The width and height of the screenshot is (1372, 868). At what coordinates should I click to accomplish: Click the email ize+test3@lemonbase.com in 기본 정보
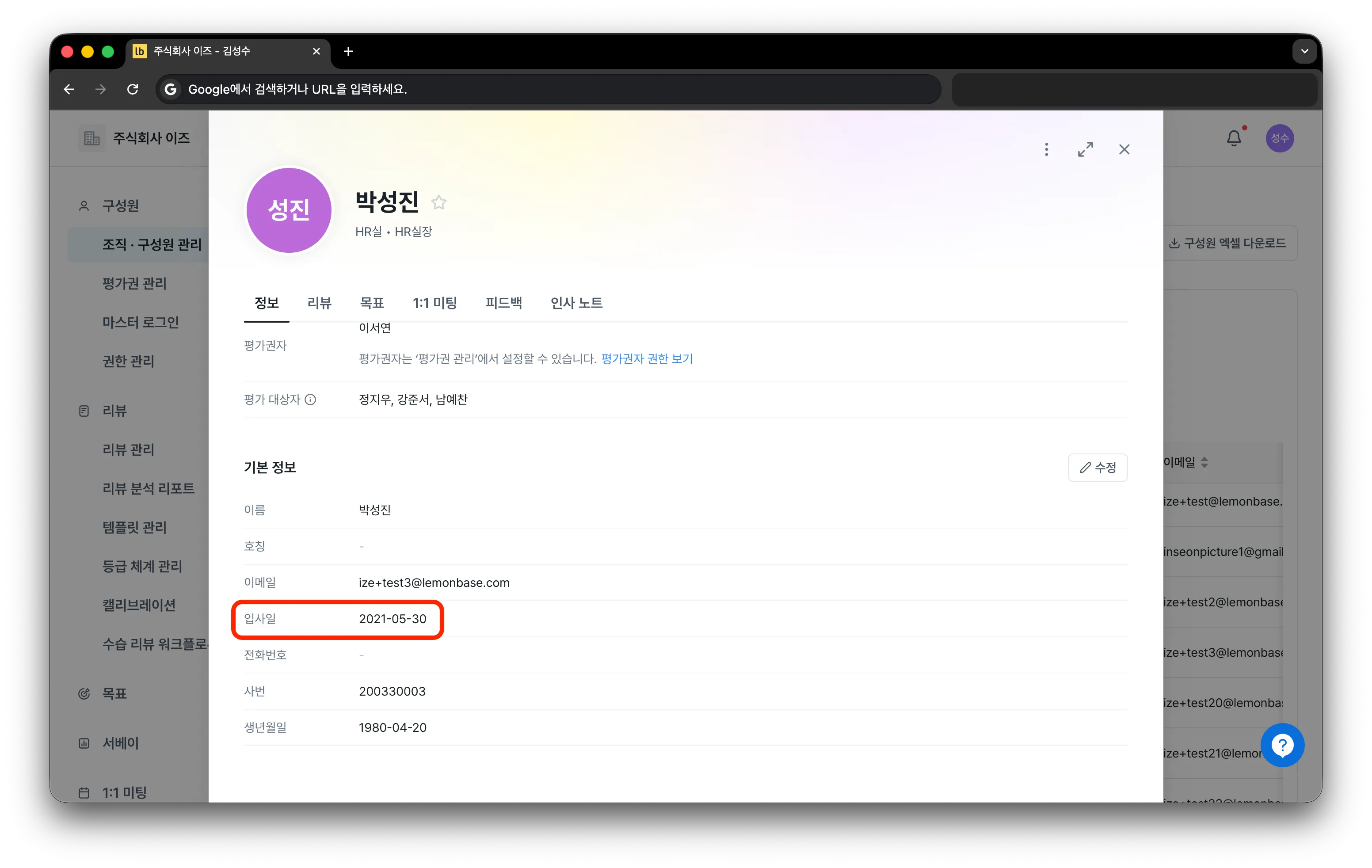pyautogui.click(x=434, y=582)
